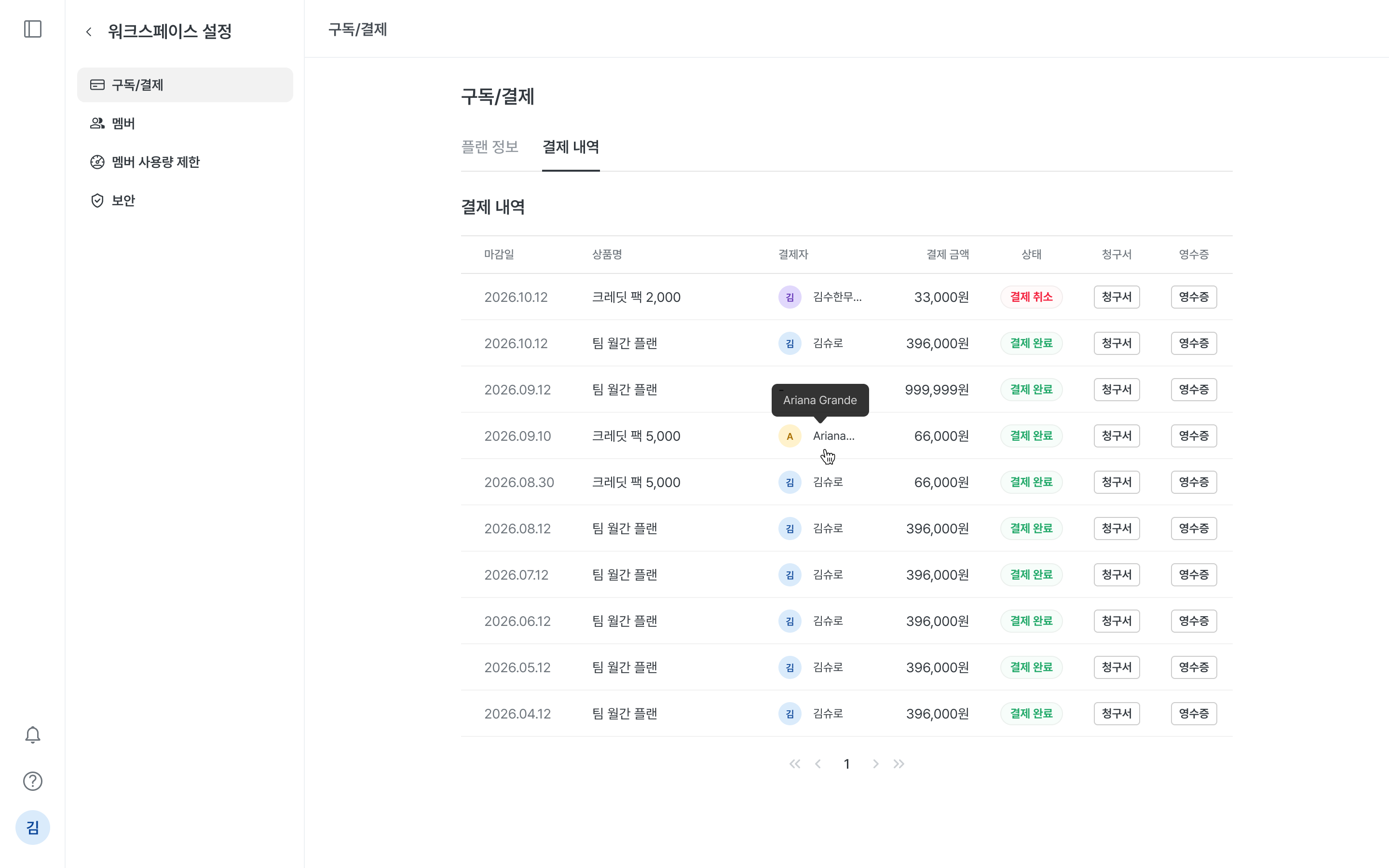Jump to the last page arrows

click(899, 764)
